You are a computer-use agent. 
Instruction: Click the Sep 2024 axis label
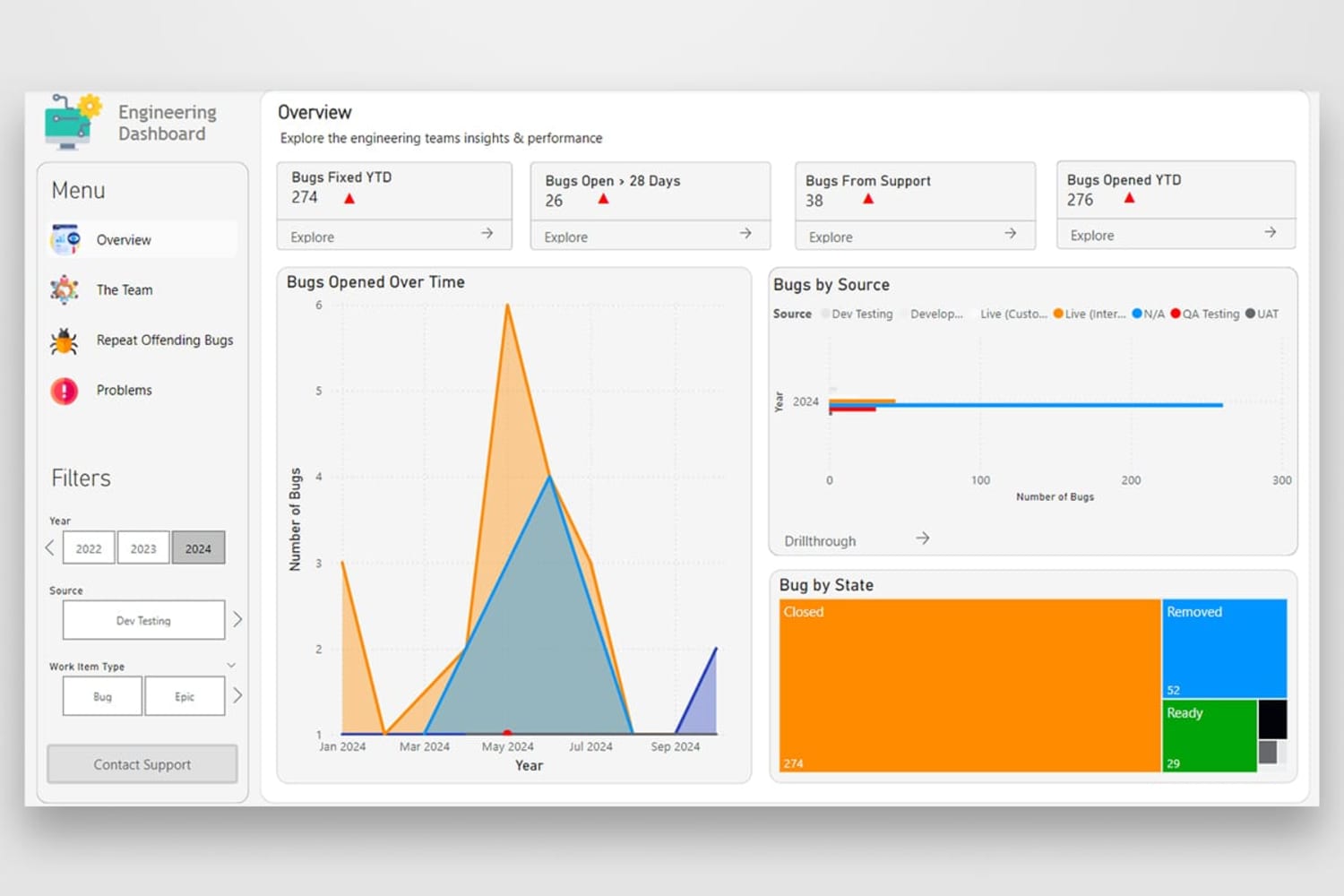coord(676,746)
